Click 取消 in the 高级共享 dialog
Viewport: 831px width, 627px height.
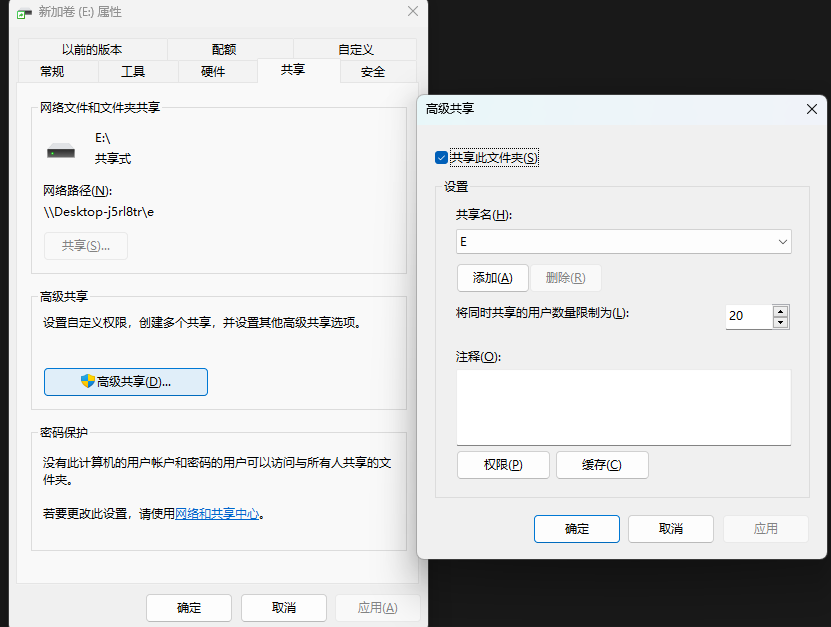click(671, 528)
